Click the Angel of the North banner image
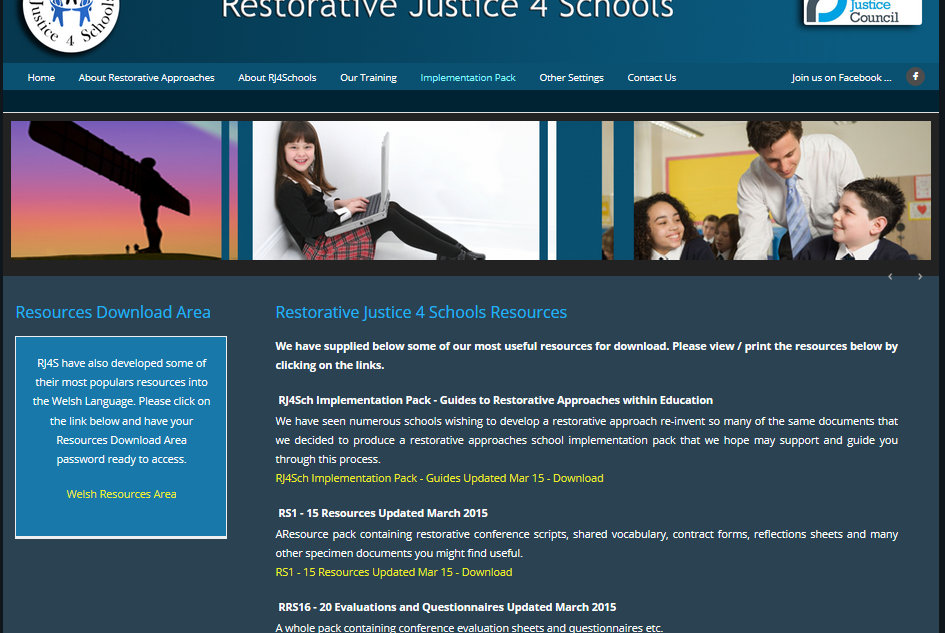Viewport: 945px width, 633px height. (x=116, y=191)
